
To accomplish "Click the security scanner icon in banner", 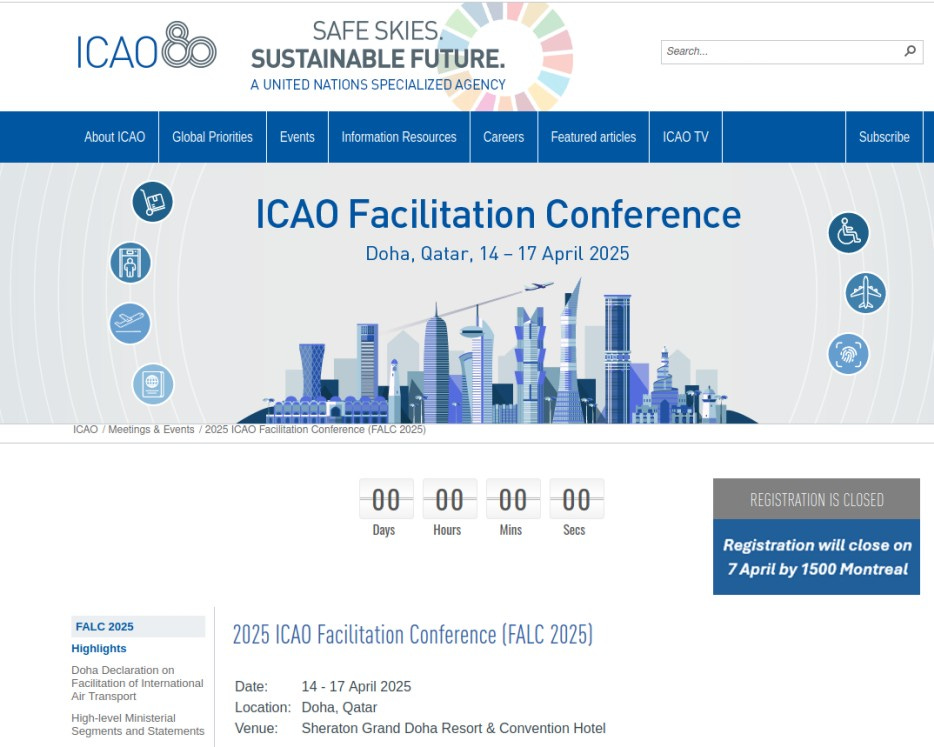I will pyautogui.click(x=130, y=263).
